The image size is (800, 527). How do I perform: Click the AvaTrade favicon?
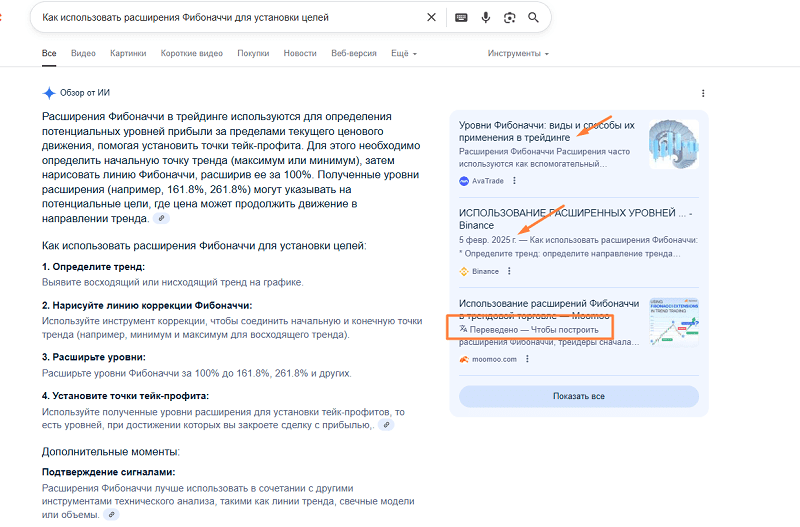pyautogui.click(x=464, y=181)
